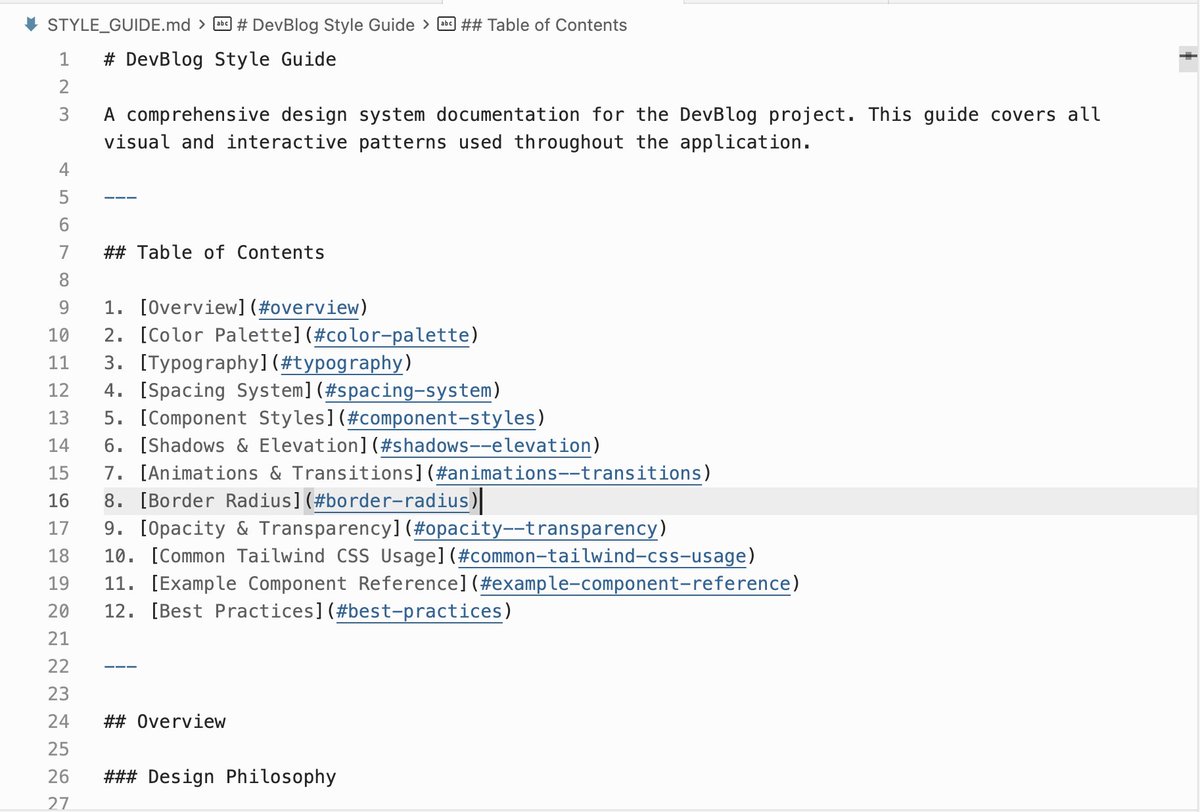Follow the #component-styles link
Viewport: 1200px width, 812px height.
click(442, 418)
